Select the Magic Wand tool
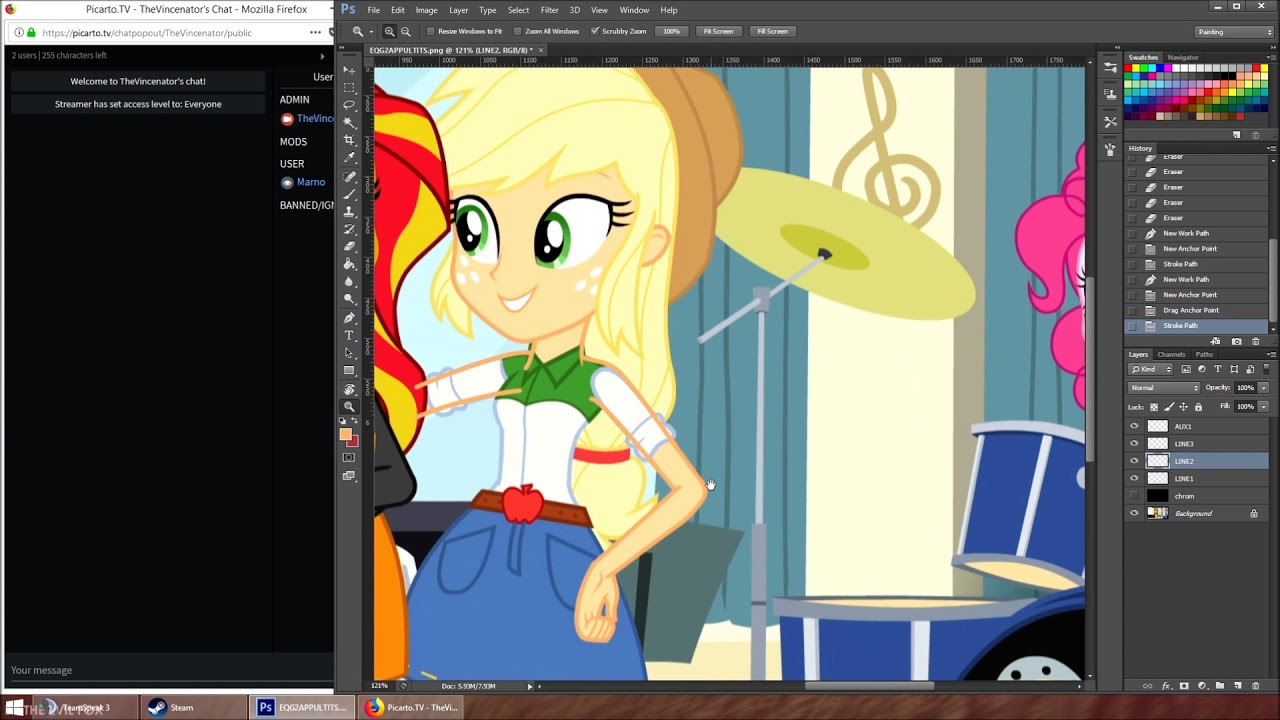1280x720 pixels. 349,122
